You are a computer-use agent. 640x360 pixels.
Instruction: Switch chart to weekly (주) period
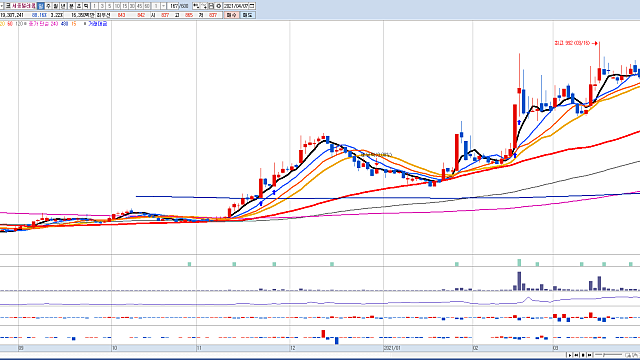(48, 6)
